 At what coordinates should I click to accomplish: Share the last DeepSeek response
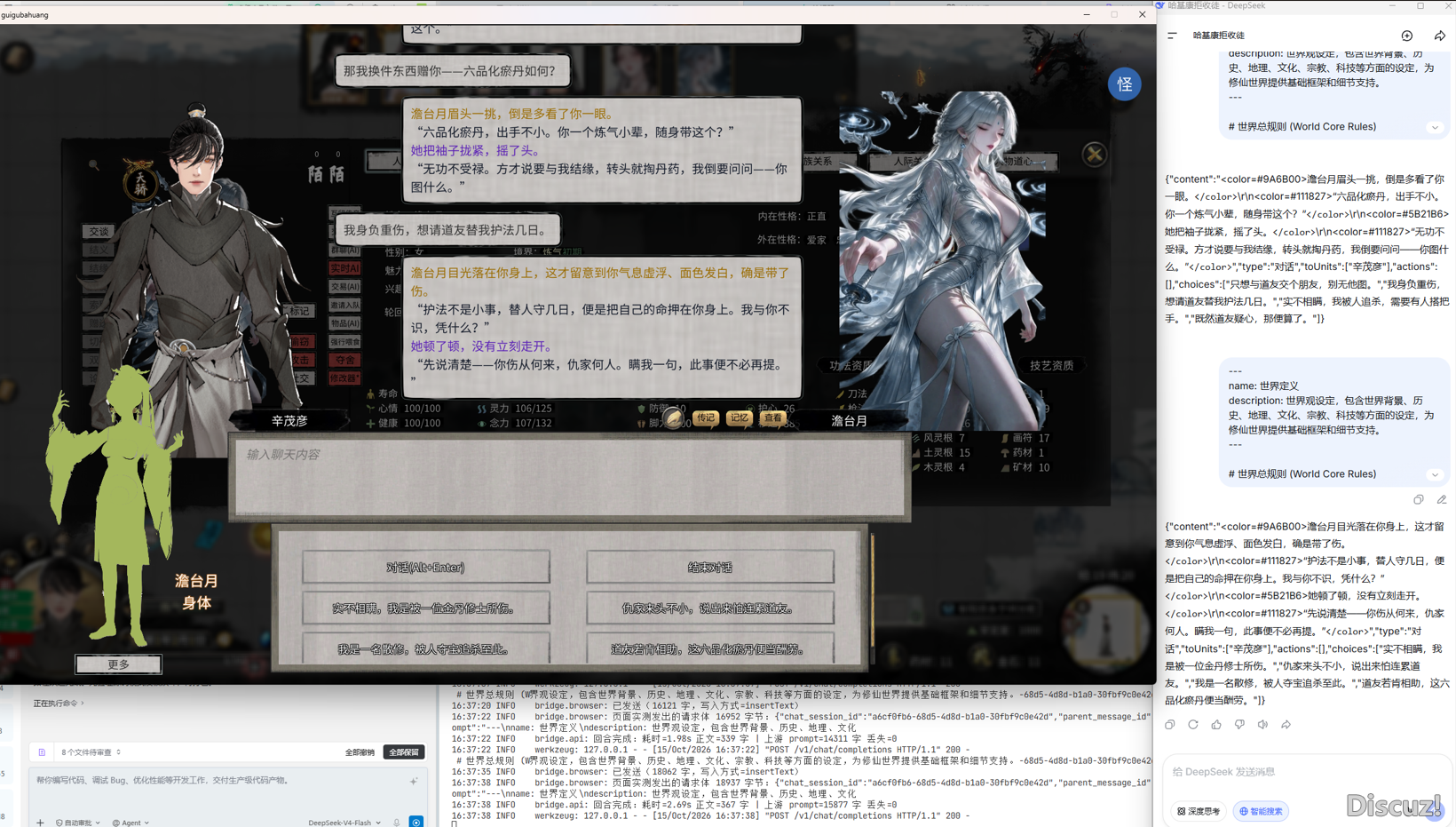pyautogui.click(x=1286, y=725)
